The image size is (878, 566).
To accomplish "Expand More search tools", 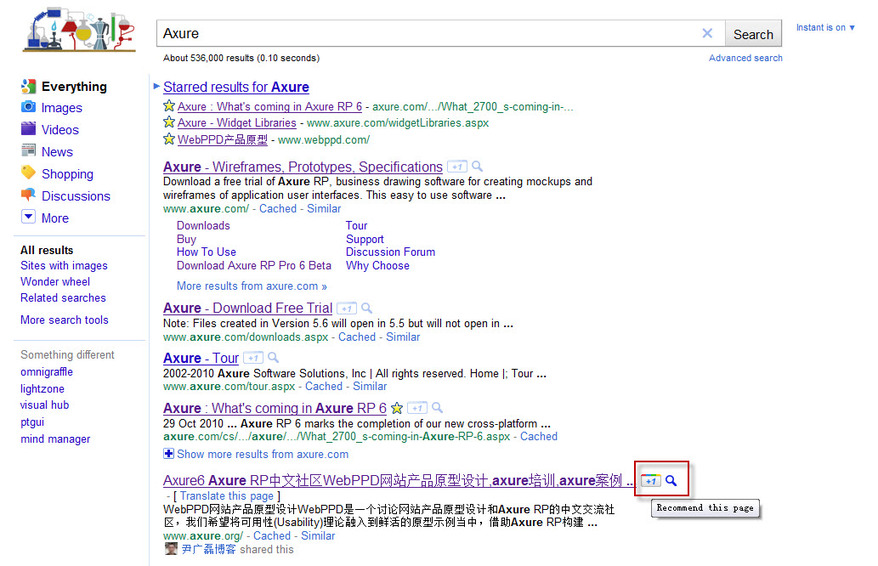I will tap(64, 320).
